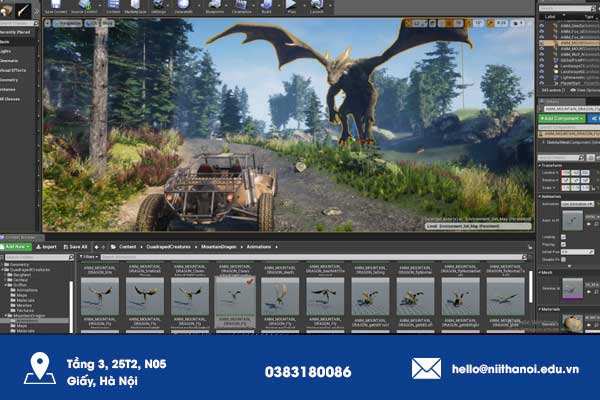Image resolution: width=600 pixels, height=400 pixels.
Task: Click the Settings toolbar icon
Action: (158, 5)
